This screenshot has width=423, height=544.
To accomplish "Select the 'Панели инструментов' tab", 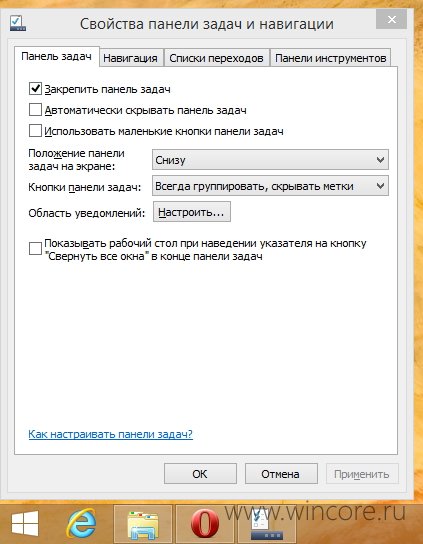I will [330, 58].
